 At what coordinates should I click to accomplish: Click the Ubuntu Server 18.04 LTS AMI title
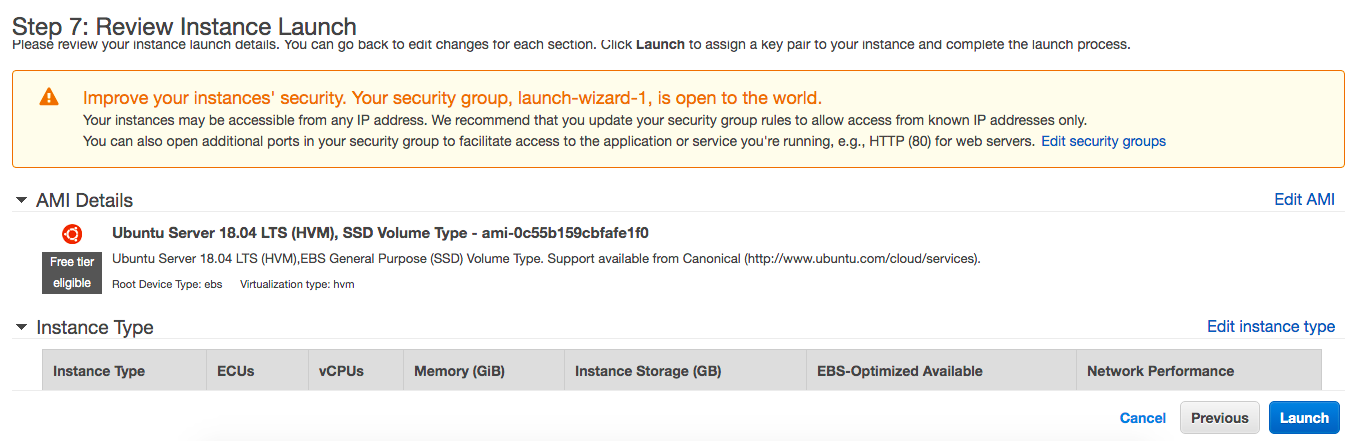pos(380,233)
